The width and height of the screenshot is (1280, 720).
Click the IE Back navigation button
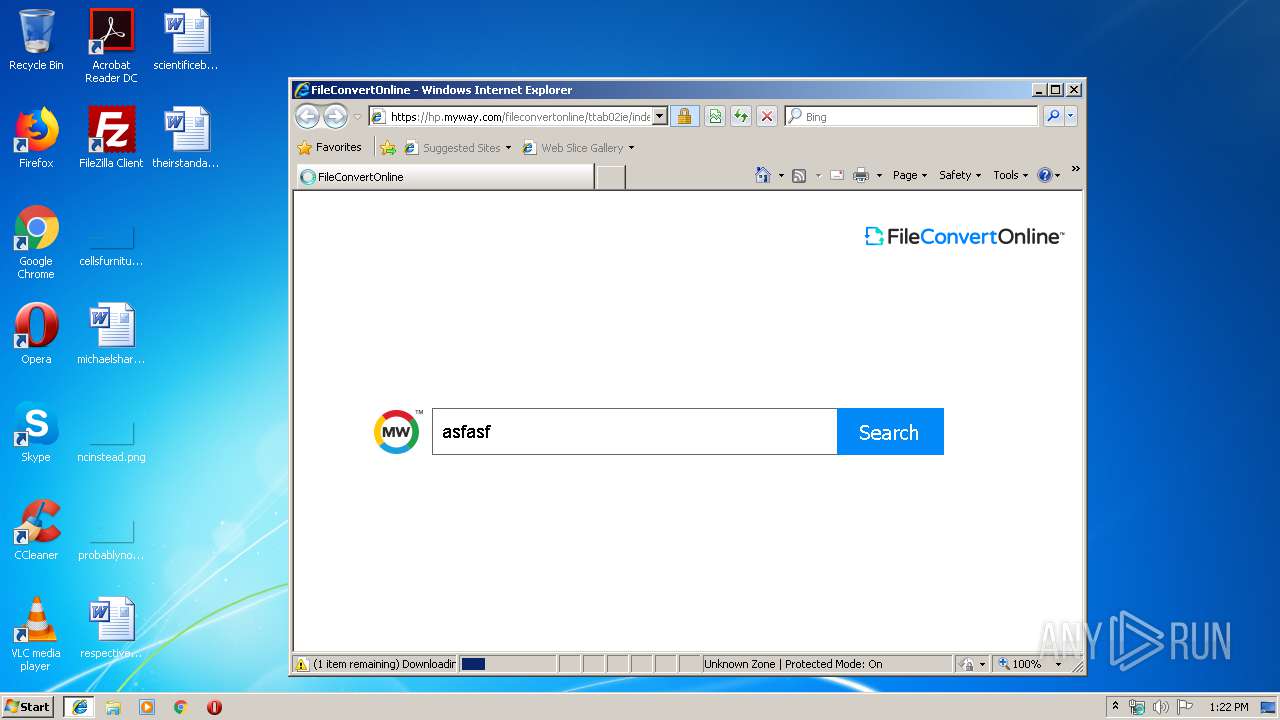point(307,116)
